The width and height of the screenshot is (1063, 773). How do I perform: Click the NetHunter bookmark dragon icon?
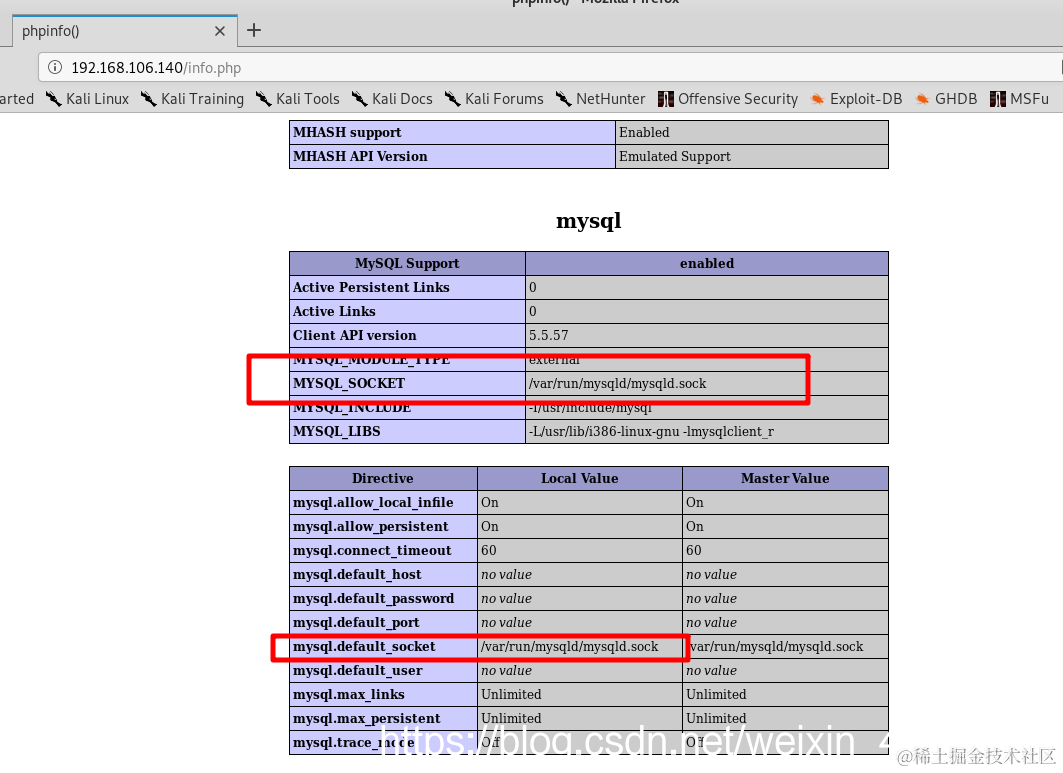coord(563,99)
